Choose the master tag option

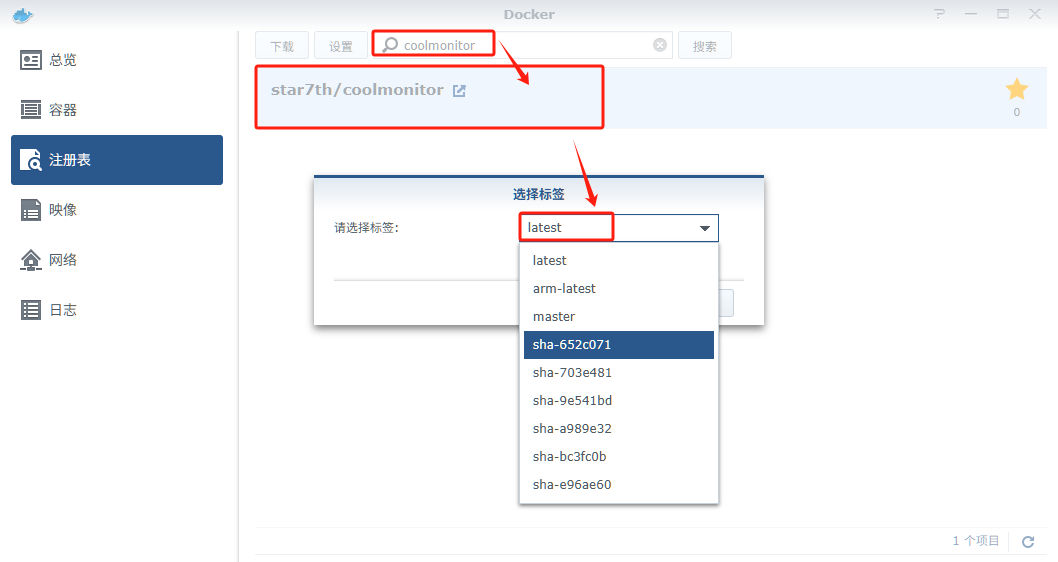point(619,316)
